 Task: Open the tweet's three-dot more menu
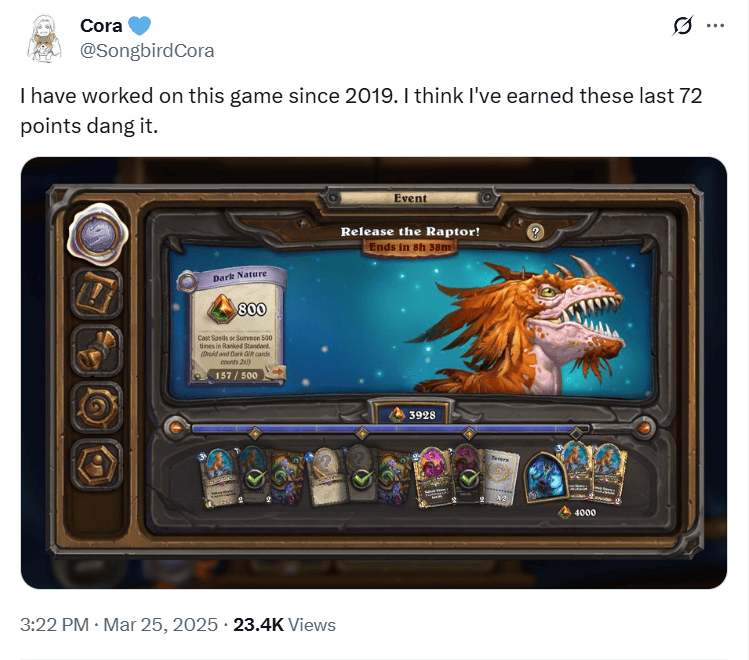(715, 25)
